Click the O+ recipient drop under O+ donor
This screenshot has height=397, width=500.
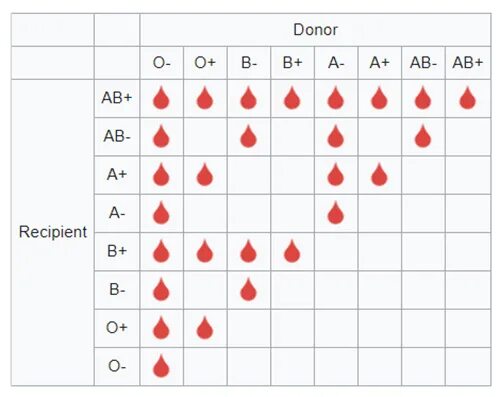pyautogui.click(x=205, y=327)
